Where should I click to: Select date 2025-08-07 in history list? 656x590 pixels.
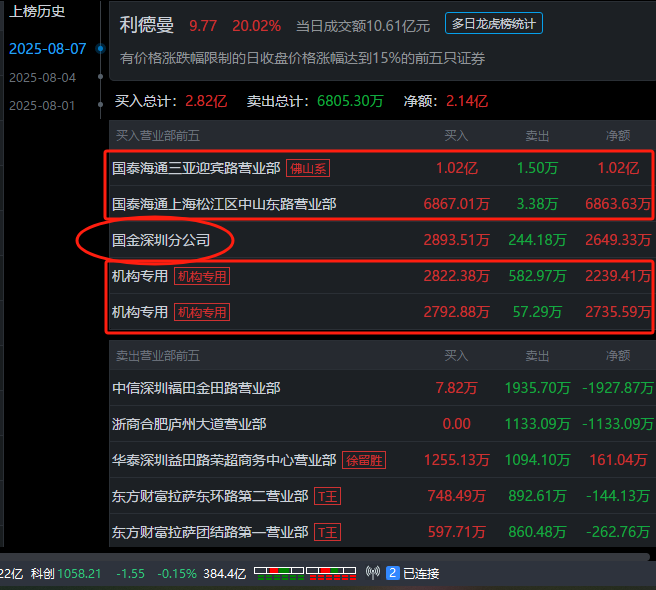[48, 49]
